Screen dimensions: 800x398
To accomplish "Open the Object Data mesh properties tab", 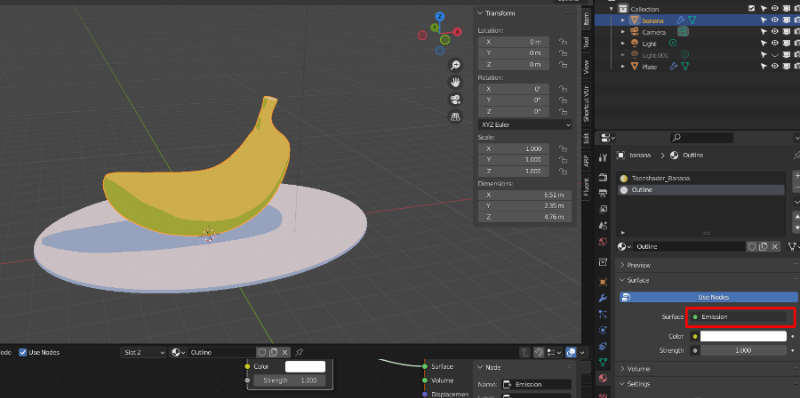I will point(603,362).
